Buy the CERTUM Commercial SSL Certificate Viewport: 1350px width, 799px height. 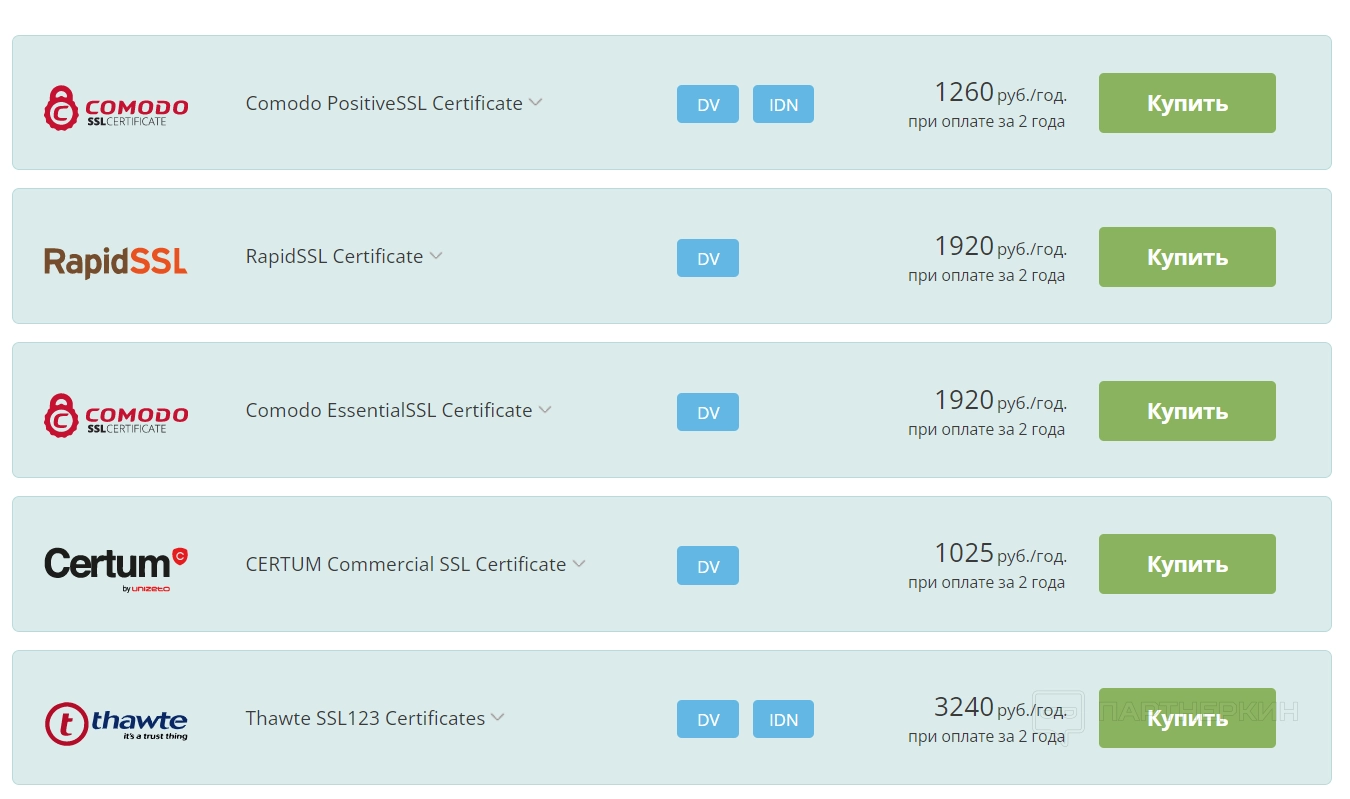[x=1187, y=564]
